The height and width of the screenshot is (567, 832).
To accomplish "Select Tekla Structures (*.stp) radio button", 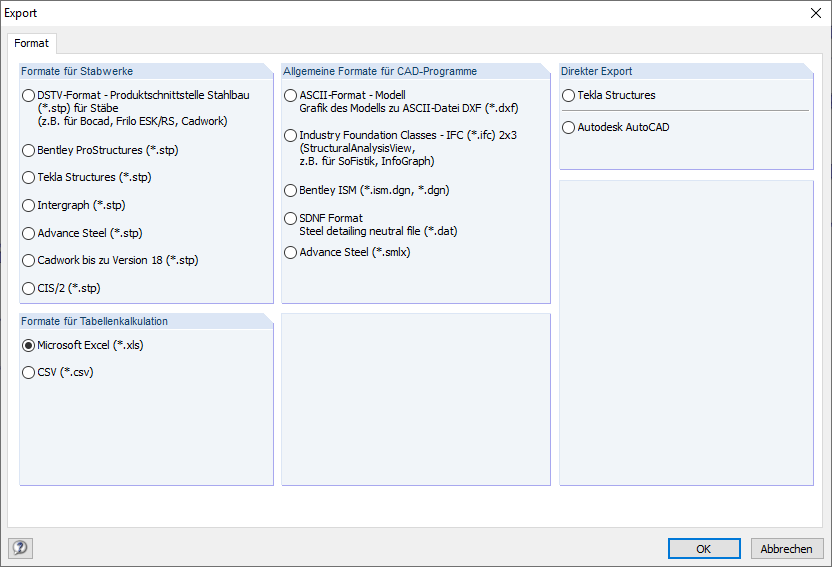I will tap(28, 177).
